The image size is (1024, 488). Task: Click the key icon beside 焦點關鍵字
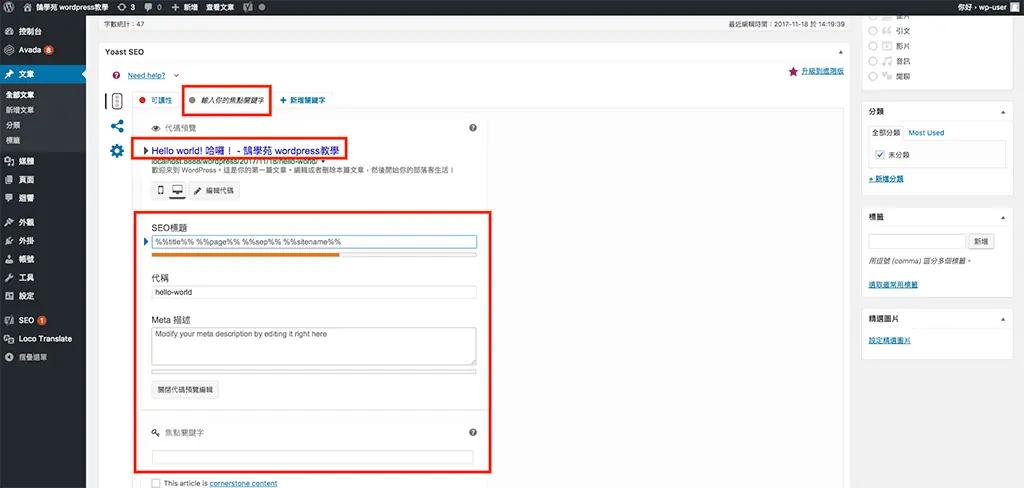tap(155, 433)
